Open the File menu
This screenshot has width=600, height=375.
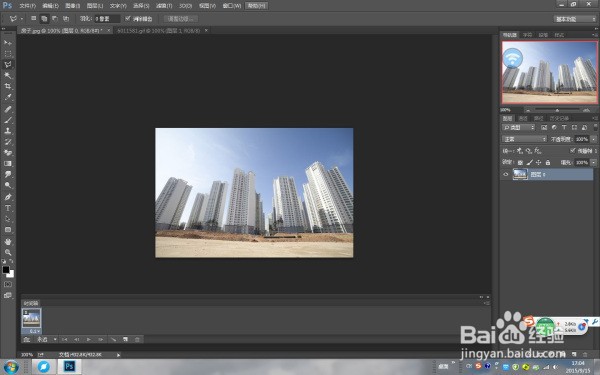27,6
